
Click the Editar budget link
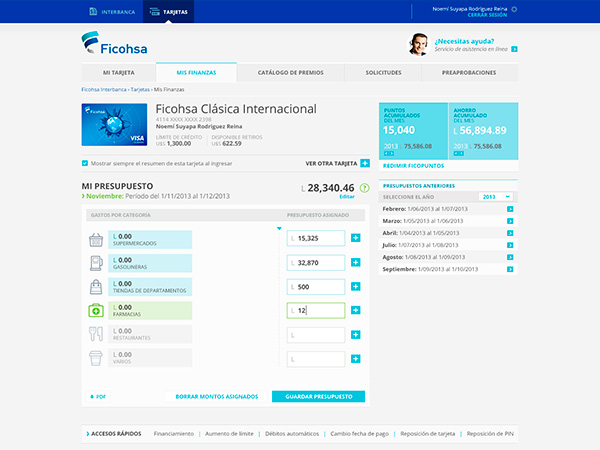pyautogui.click(x=347, y=197)
